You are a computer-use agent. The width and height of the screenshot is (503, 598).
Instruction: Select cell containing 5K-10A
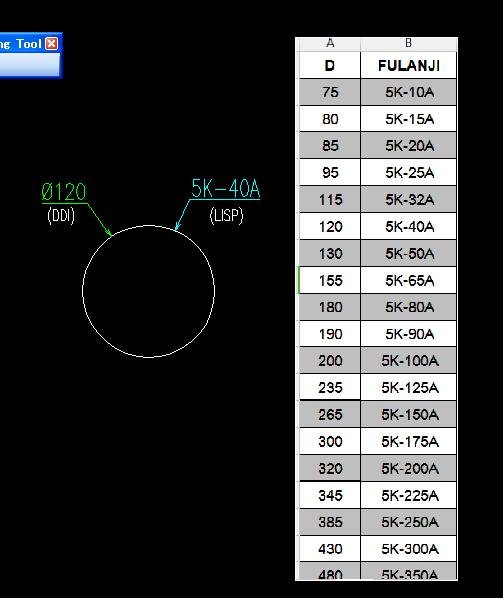click(408, 92)
